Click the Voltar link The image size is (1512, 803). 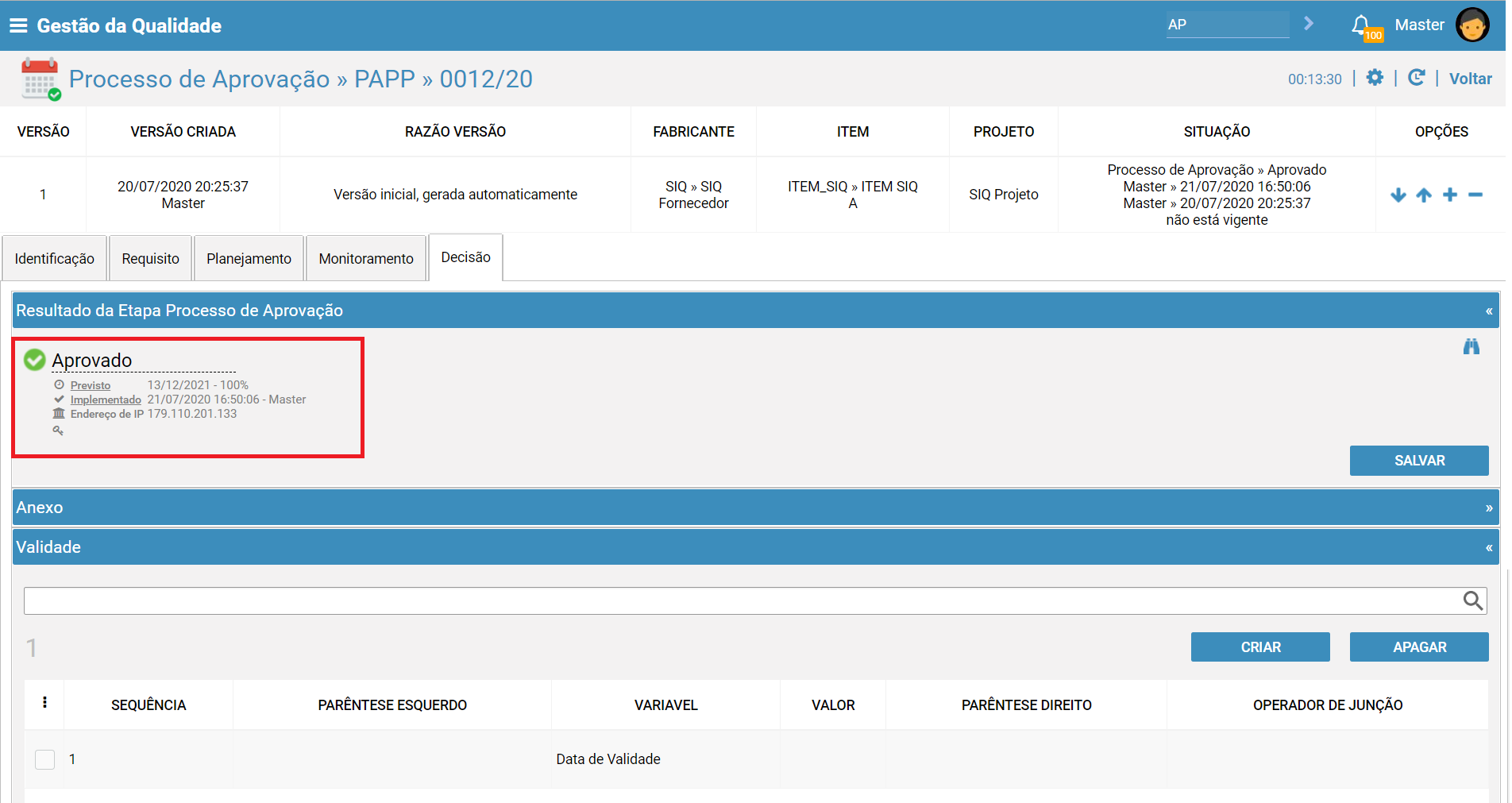tap(1470, 79)
